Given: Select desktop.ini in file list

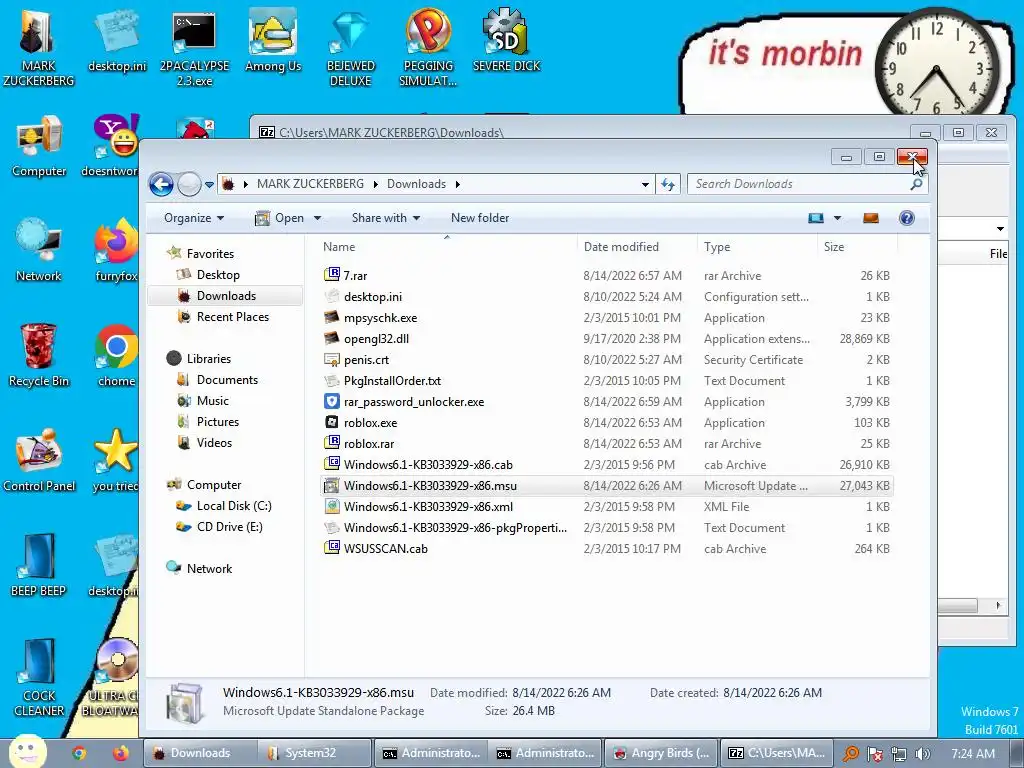Looking at the screenshot, I should click(373, 296).
